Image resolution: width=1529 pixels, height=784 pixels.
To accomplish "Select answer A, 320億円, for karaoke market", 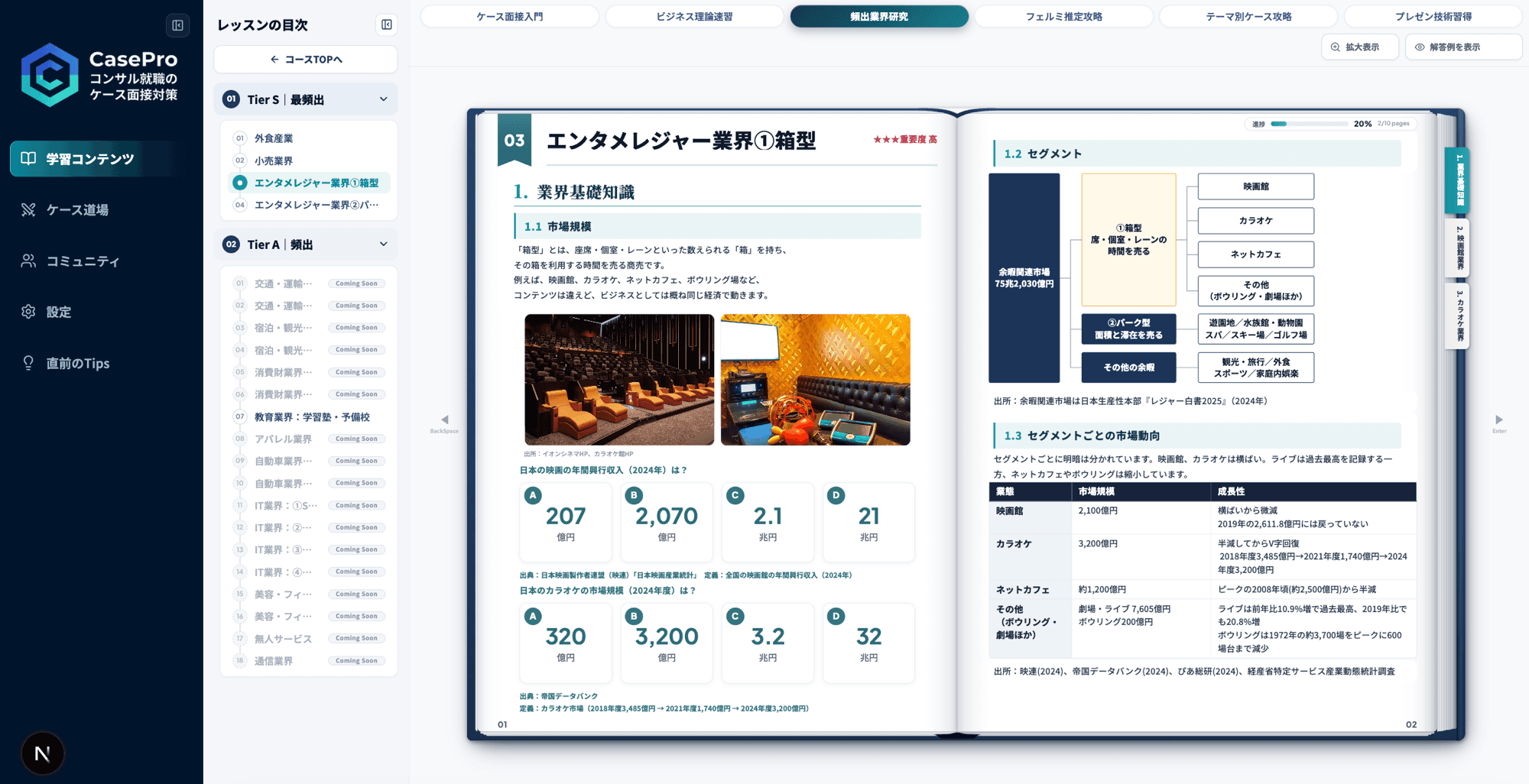I will pyautogui.click(x=566, y=643).
